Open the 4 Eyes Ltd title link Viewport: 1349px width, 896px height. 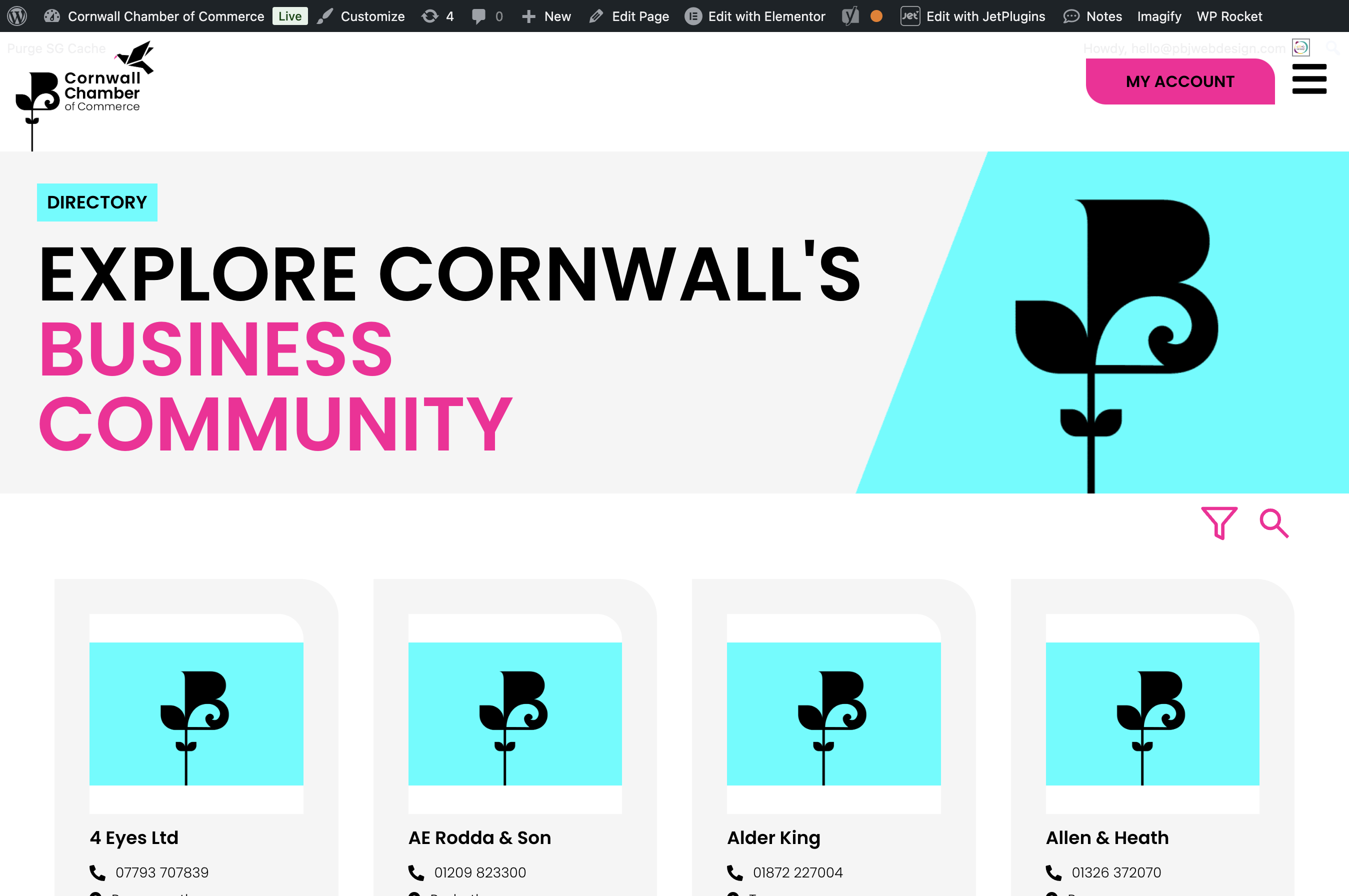134,837
